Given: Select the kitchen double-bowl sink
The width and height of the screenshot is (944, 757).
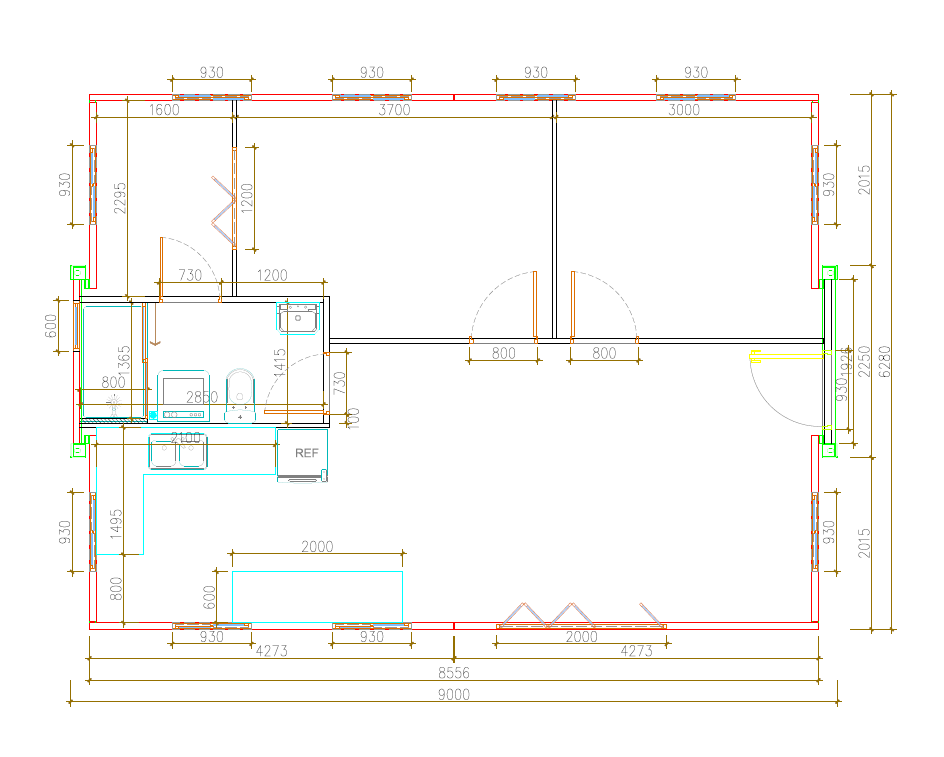Looking at the screenshot, I should click(178, 452).
